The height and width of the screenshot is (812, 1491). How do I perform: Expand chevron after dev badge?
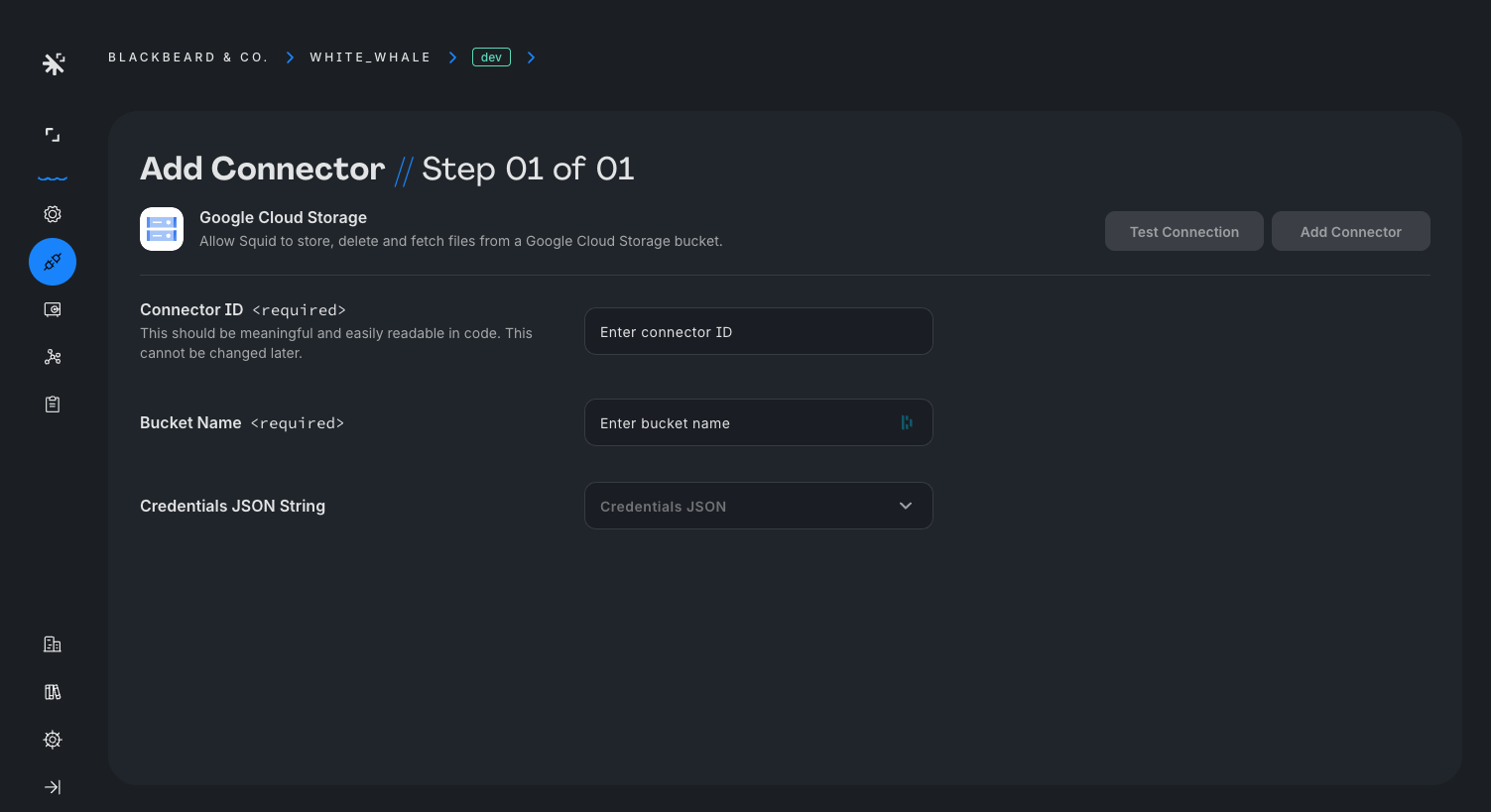tap(531, 58)
